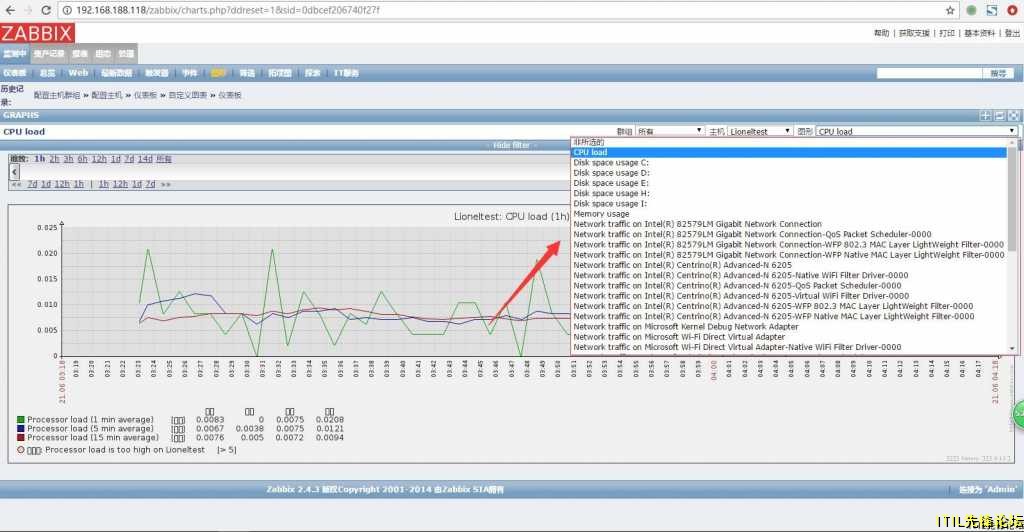
Task: Click the green round button at right edge
Action: pyautogui.click(x=1019, y=415)
